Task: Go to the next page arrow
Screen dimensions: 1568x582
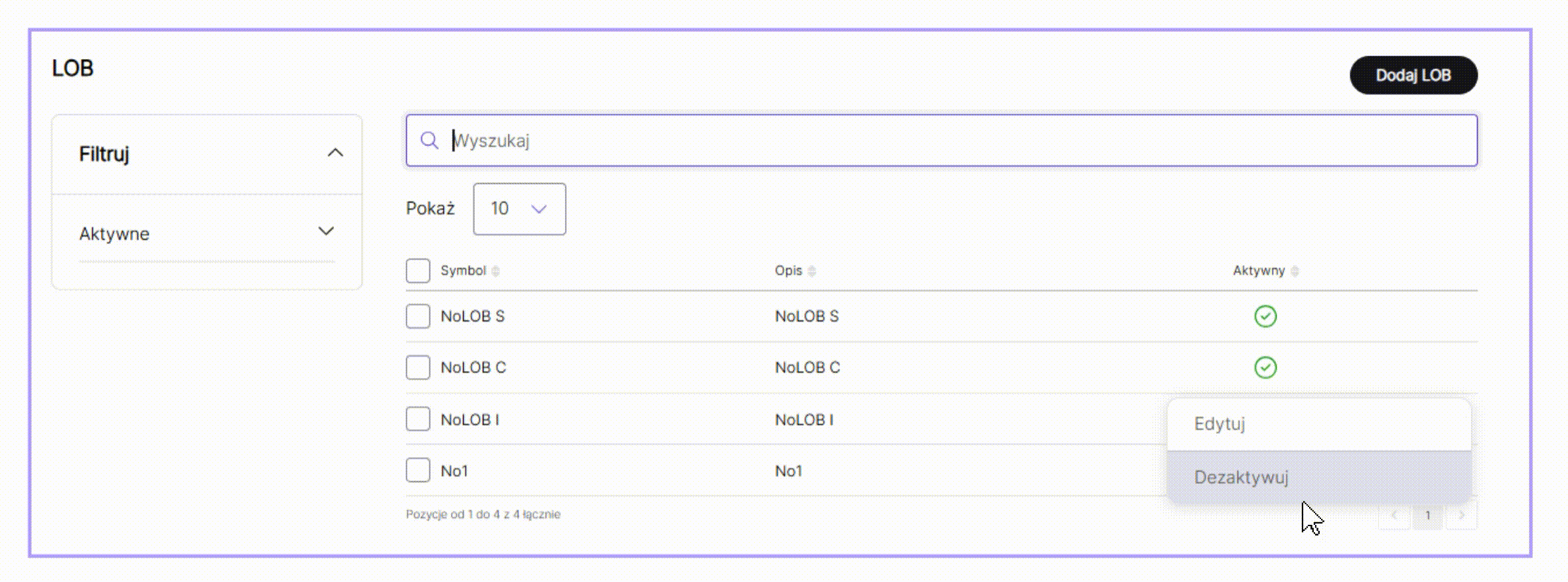Action: point(1461,515)
